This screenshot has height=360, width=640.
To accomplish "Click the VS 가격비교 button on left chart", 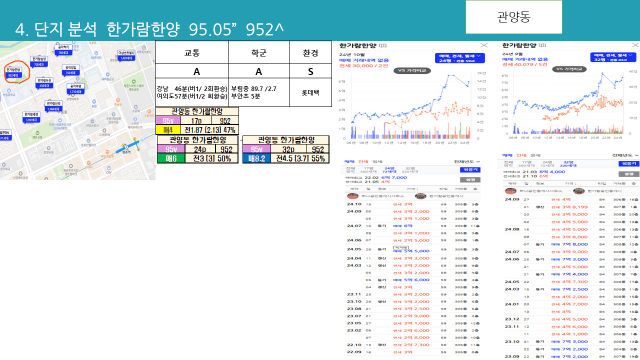I will click(x=412, y=71).
